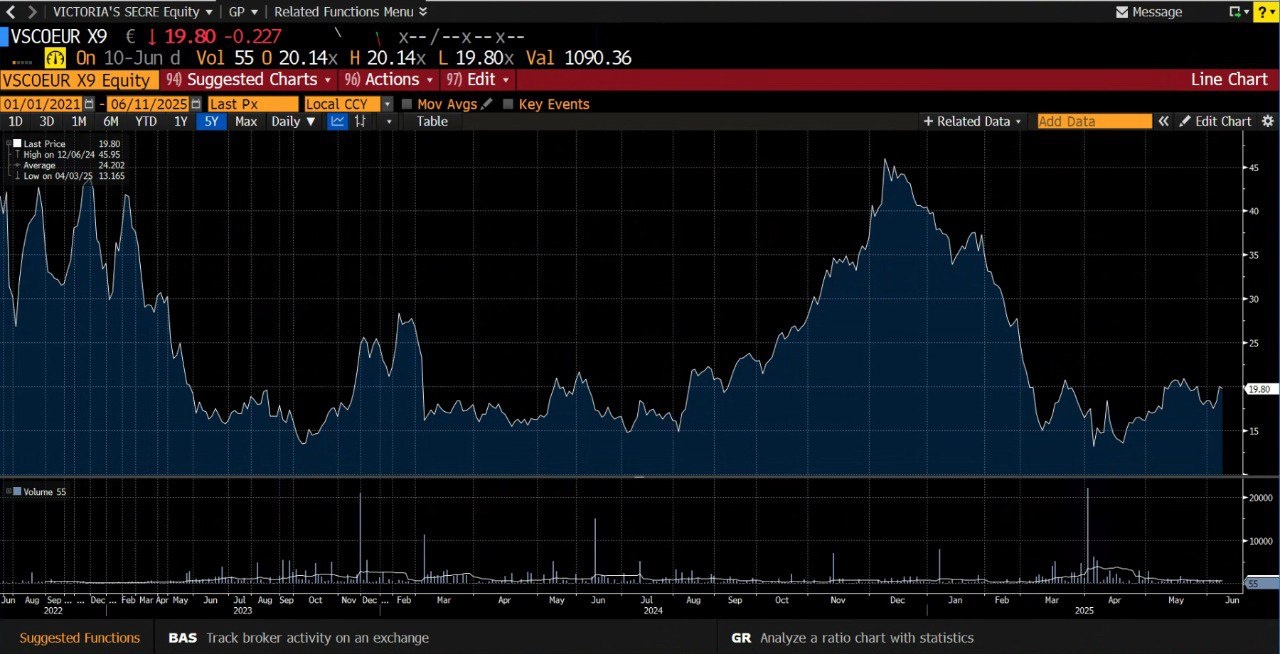Click the Edit Chart pencil button
Screen dimensions: 1280x654
(x=1215, y=121)
